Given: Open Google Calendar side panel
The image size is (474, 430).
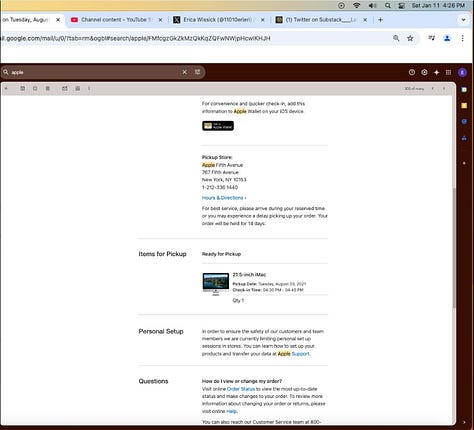Looking at the screenshot, I should coord(464,89).
